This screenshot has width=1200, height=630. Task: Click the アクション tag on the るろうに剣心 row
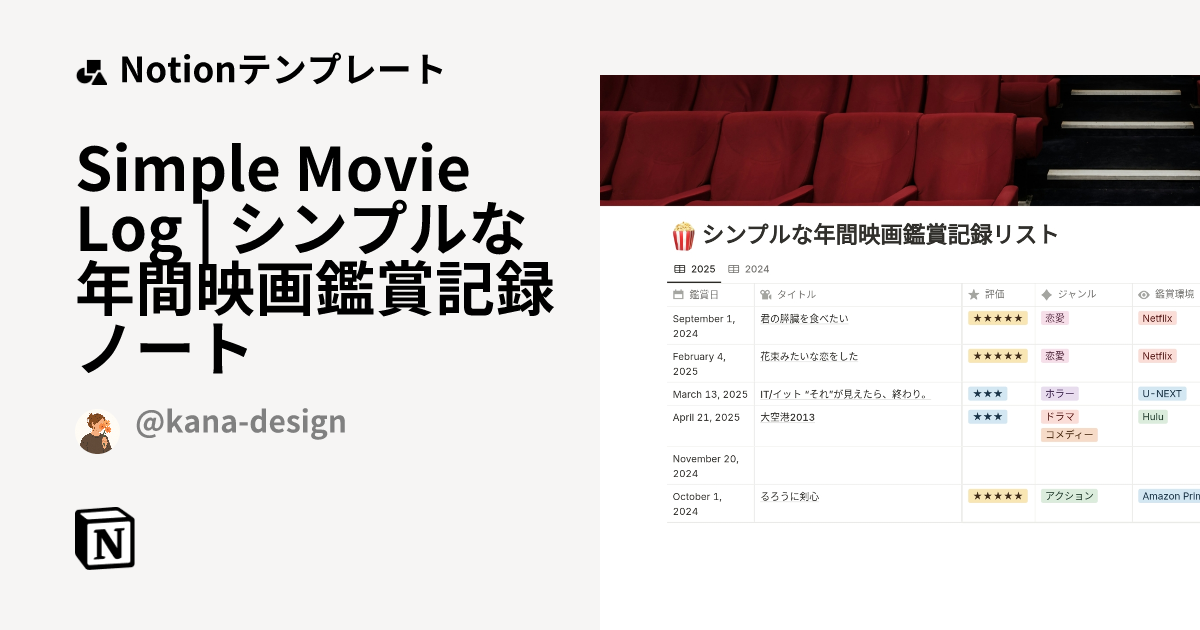click(x=1068, y=495)
